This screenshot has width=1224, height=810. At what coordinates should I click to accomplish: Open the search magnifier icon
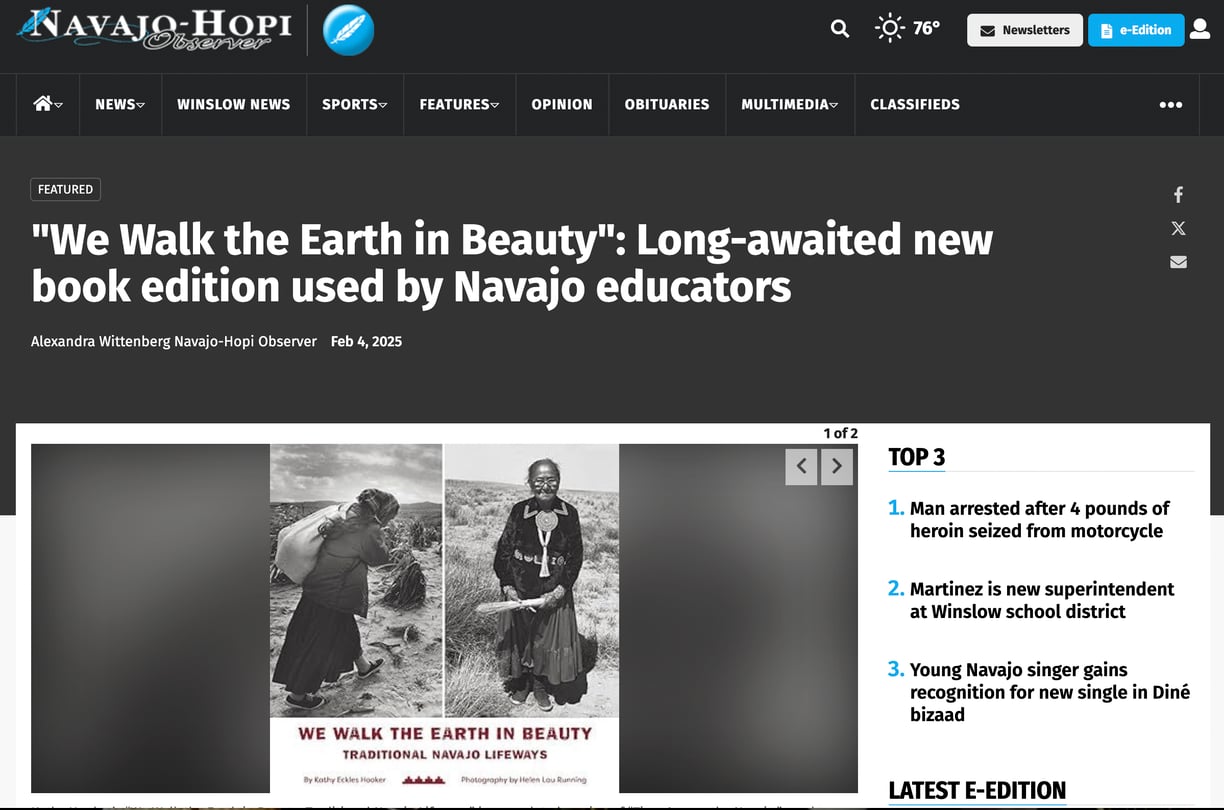(840, 29)
